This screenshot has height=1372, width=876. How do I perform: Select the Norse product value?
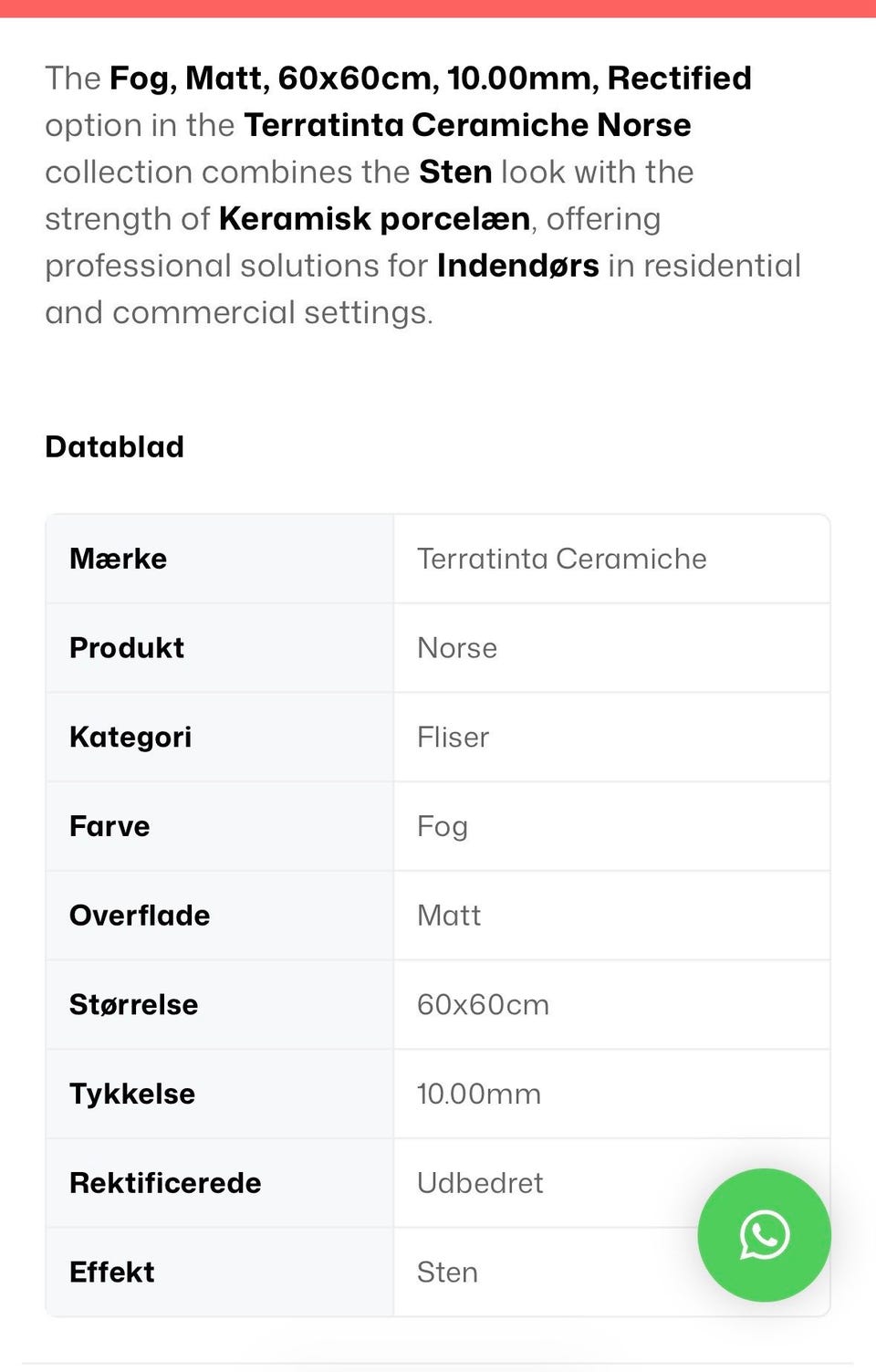pos(457,648)
